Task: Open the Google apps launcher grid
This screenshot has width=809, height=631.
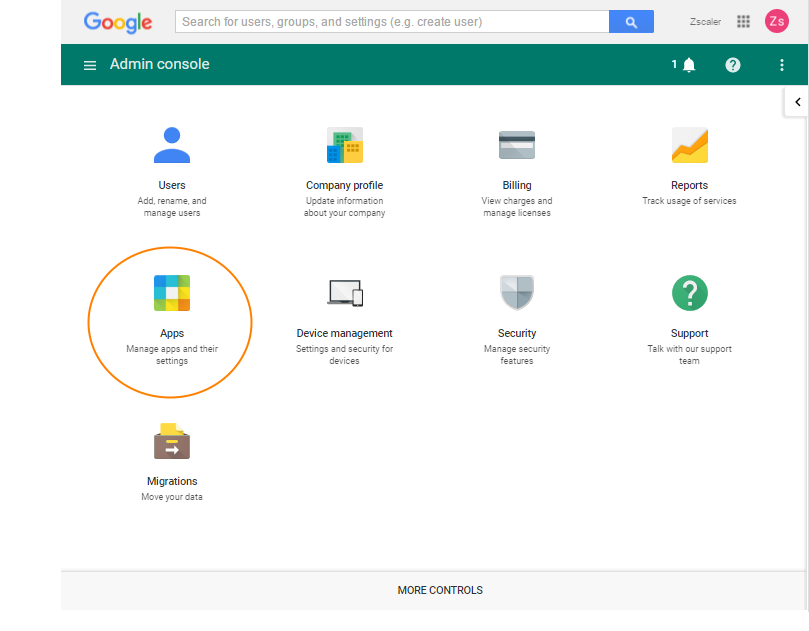Action: (743, 21)
